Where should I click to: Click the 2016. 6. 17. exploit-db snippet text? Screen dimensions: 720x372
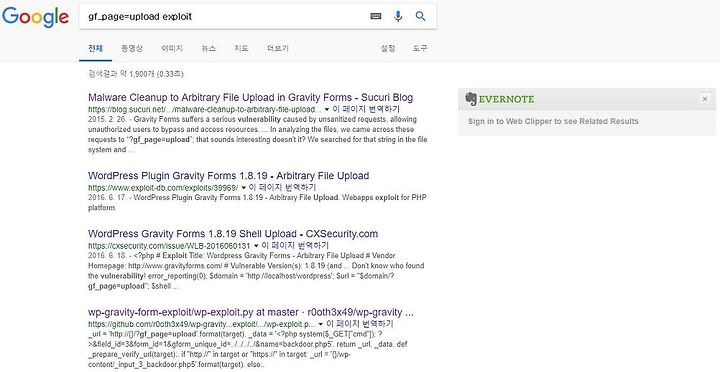(257, 203)
